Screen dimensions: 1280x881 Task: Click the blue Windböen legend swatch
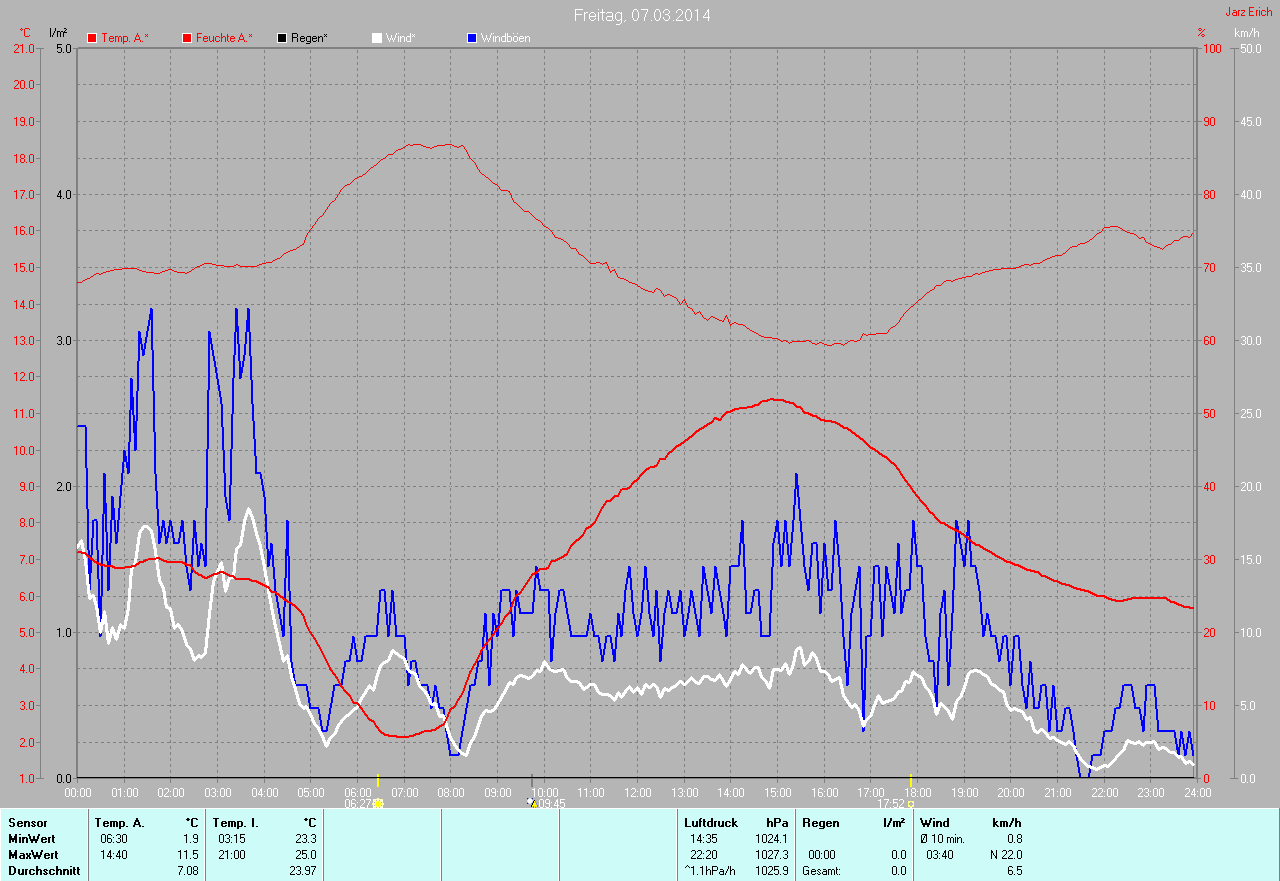coord(471,38)
